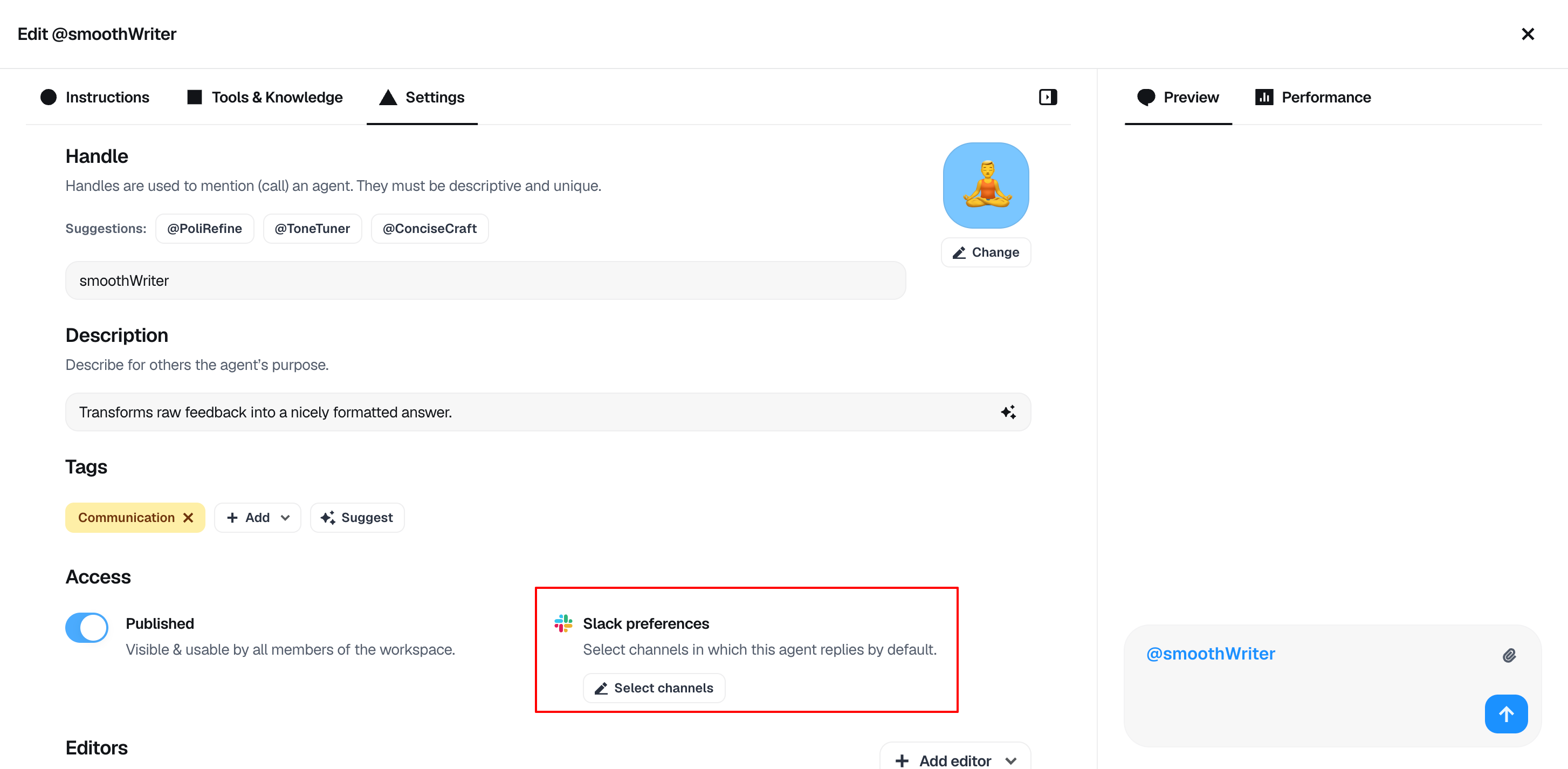Open the Performance tab
The height and width of the screenshot is (769, 1568).
[1313, 98]
